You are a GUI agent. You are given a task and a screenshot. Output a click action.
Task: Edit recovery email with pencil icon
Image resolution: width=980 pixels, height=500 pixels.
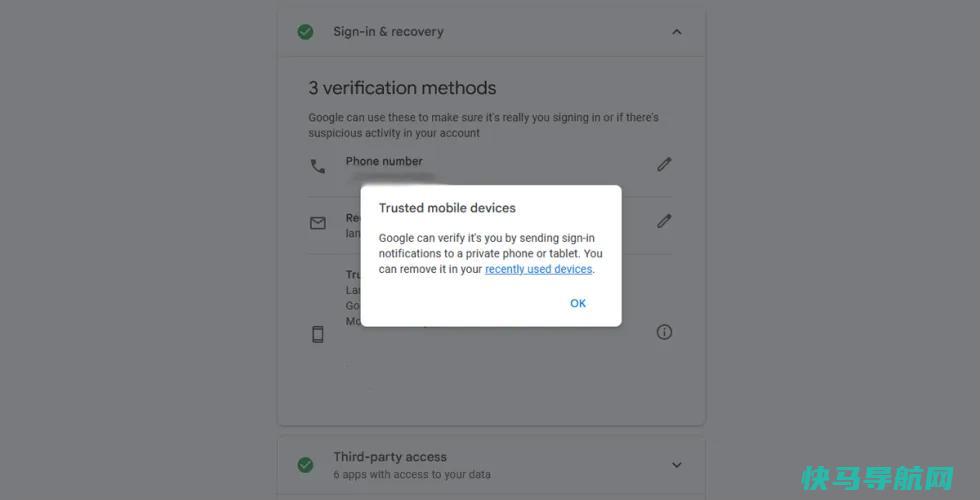pos(664,221)
